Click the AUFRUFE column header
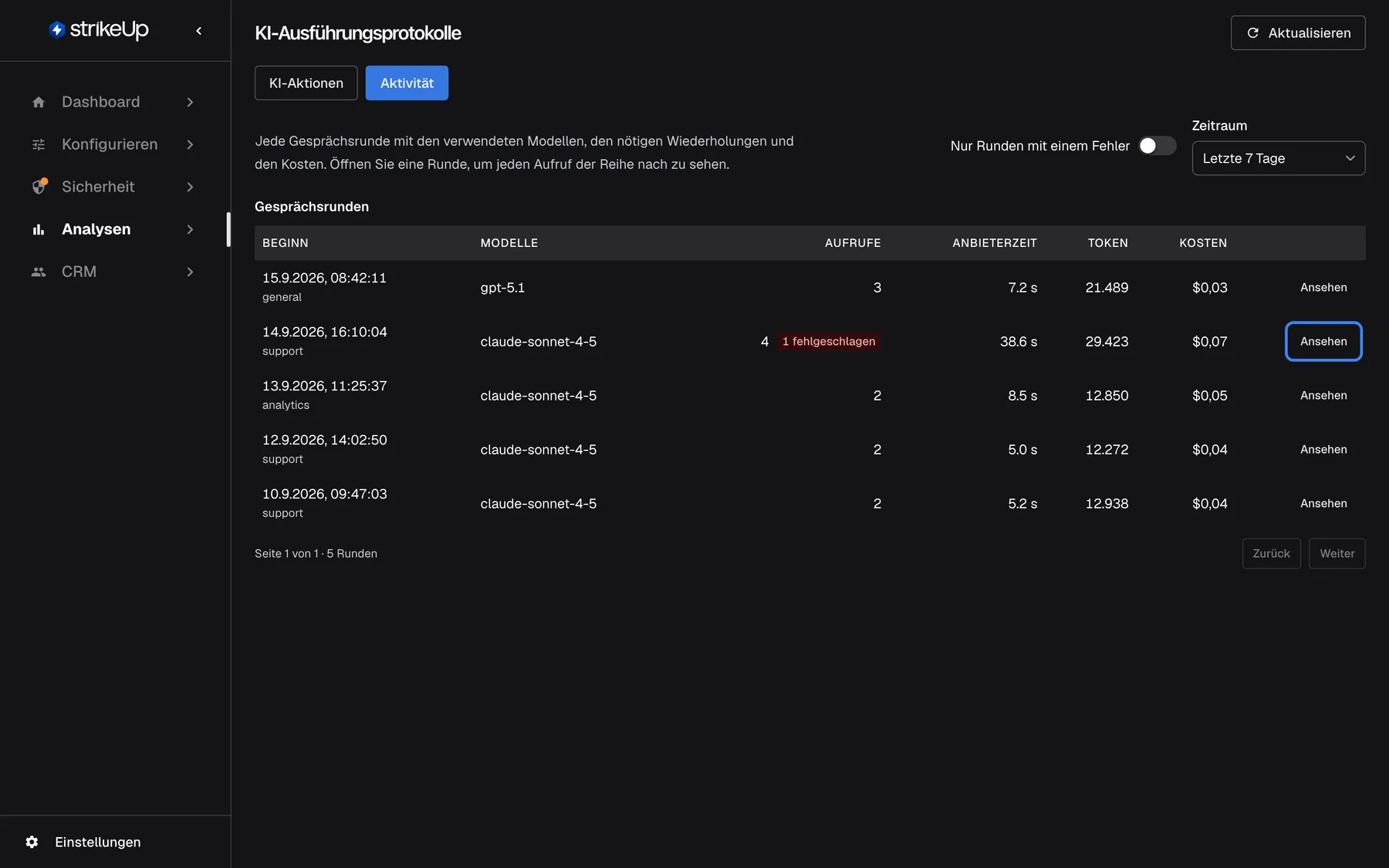The height and width of the screenshot is (868, 1389). pos(853,243)
